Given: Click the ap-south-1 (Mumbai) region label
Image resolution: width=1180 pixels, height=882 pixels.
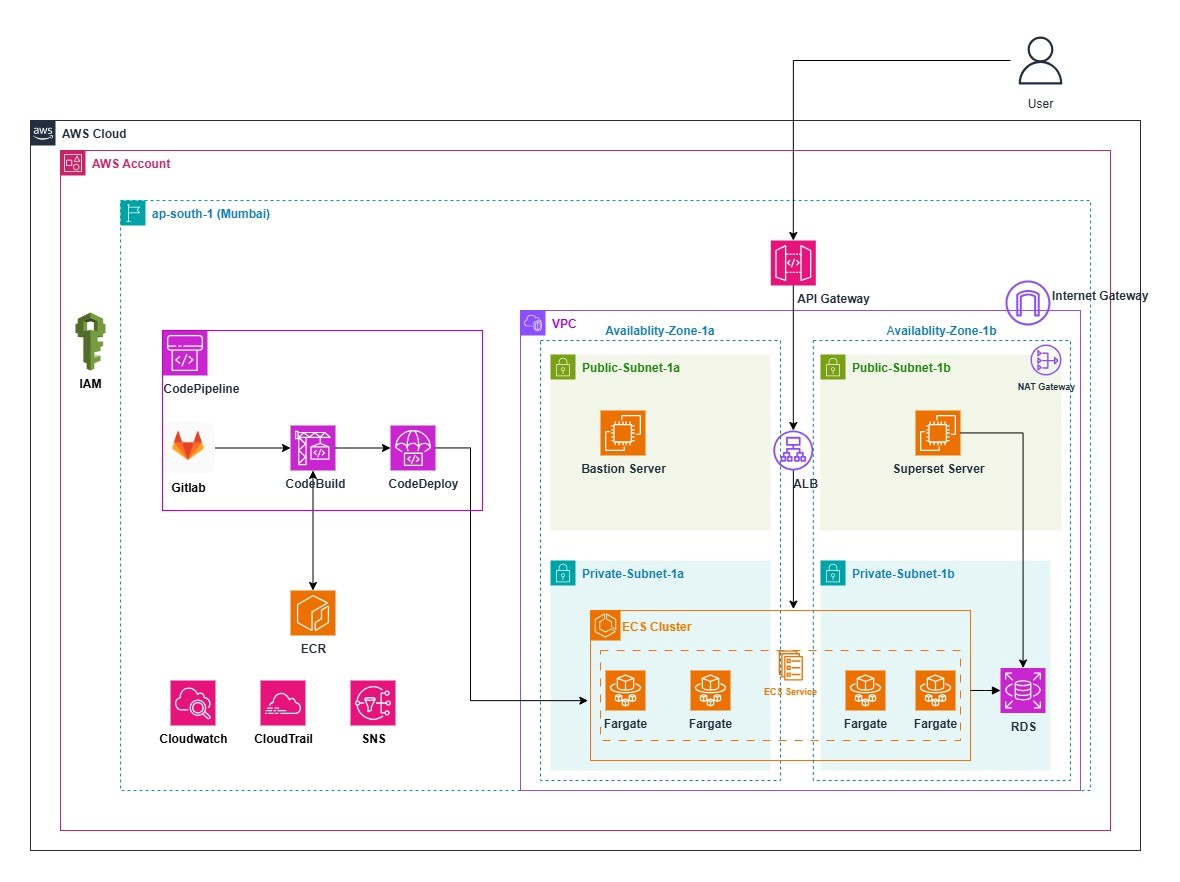Looking at the screenshot, I should point(210,214).
